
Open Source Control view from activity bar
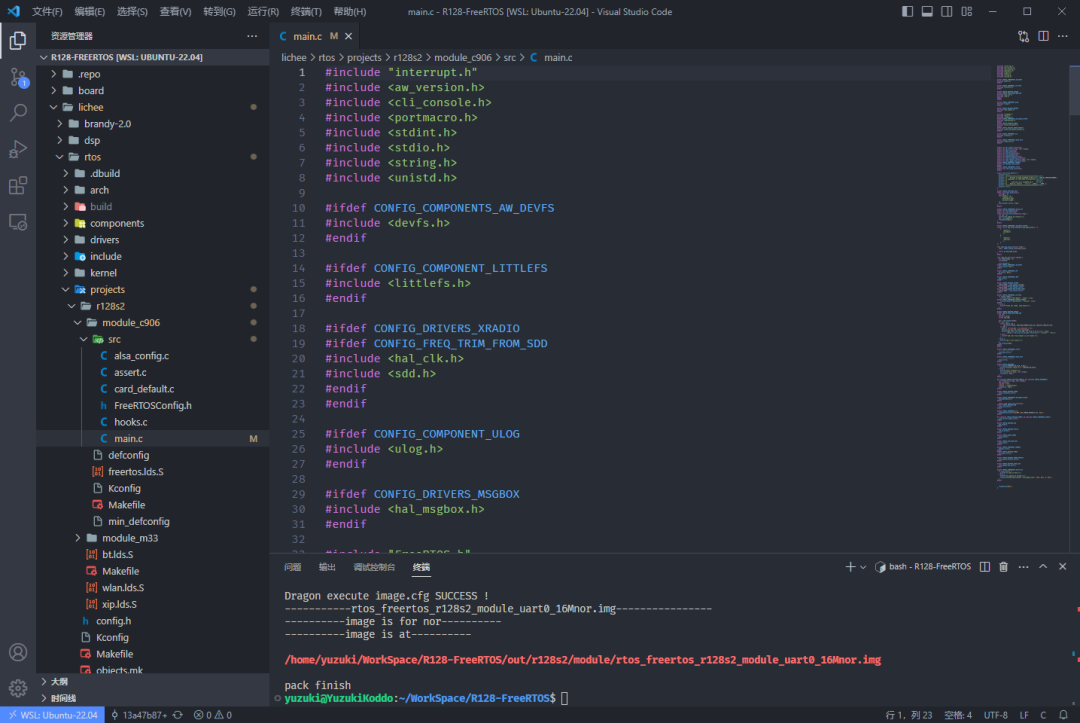(x=17, y=77)
